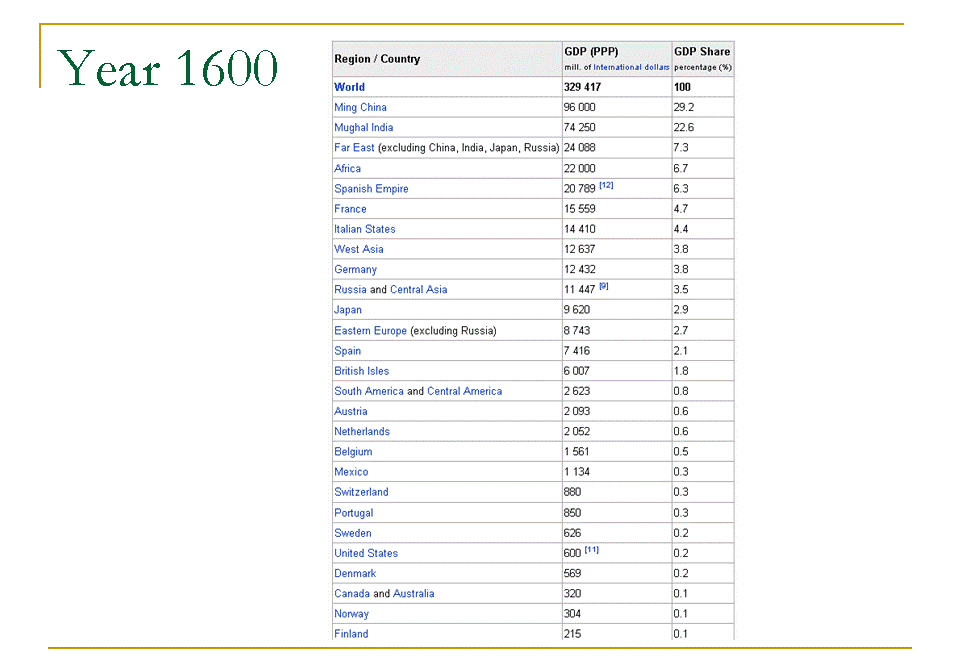Select the Spanish Empire link
Image resolution: width=960 pixels, height=671 pixels.
point(371,189)
